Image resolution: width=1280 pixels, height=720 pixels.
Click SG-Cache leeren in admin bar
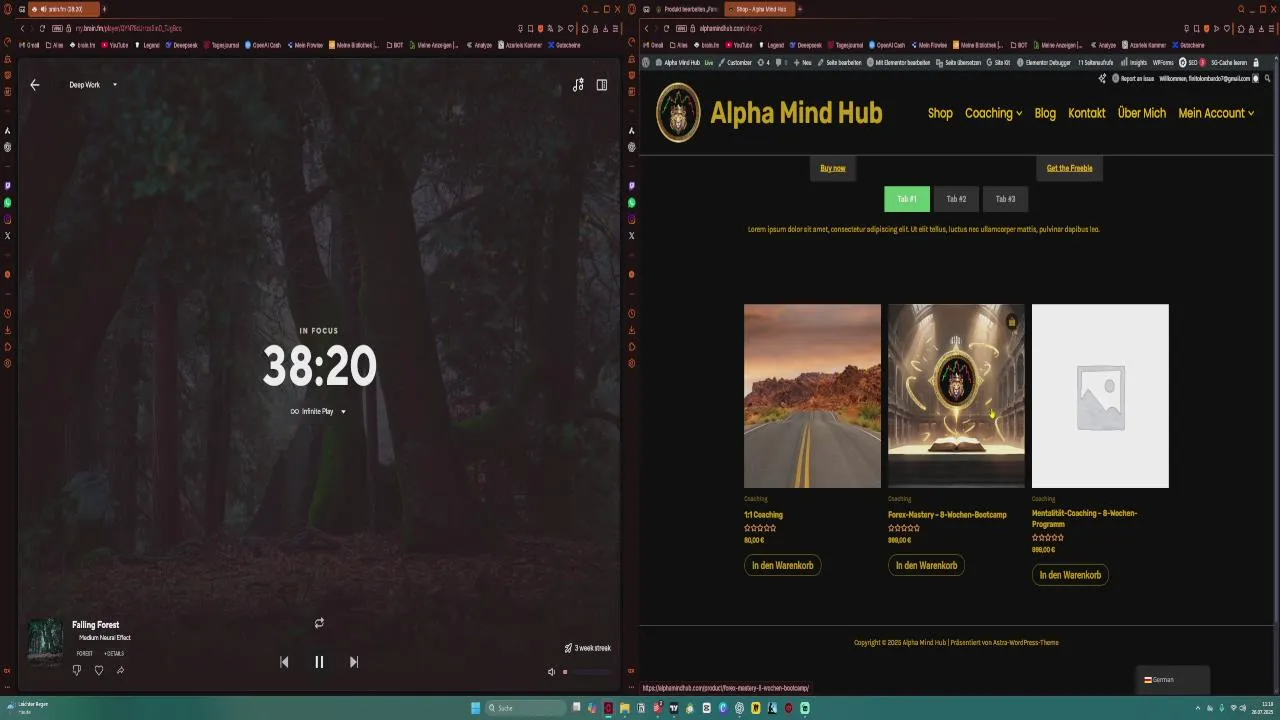tap(1228, 62)
